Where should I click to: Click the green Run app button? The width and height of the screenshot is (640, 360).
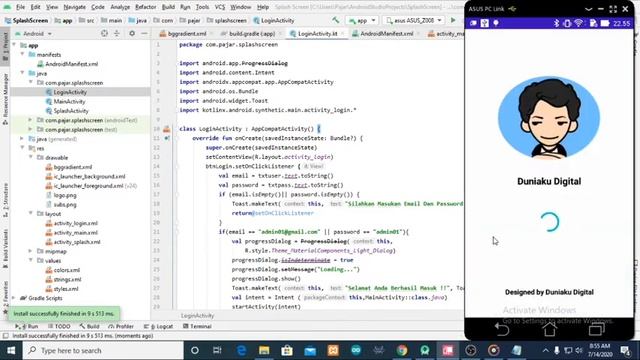click(x=453, y=20)
